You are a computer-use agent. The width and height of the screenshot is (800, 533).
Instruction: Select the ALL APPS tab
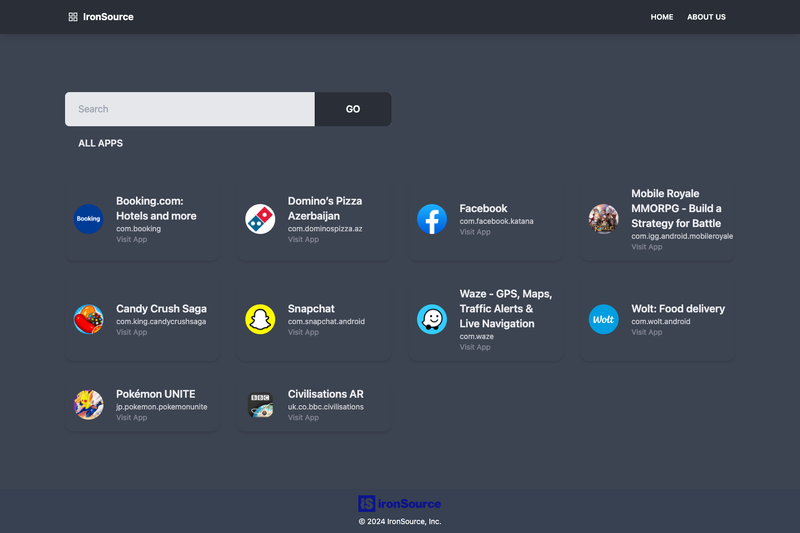[x=101, y=143]
